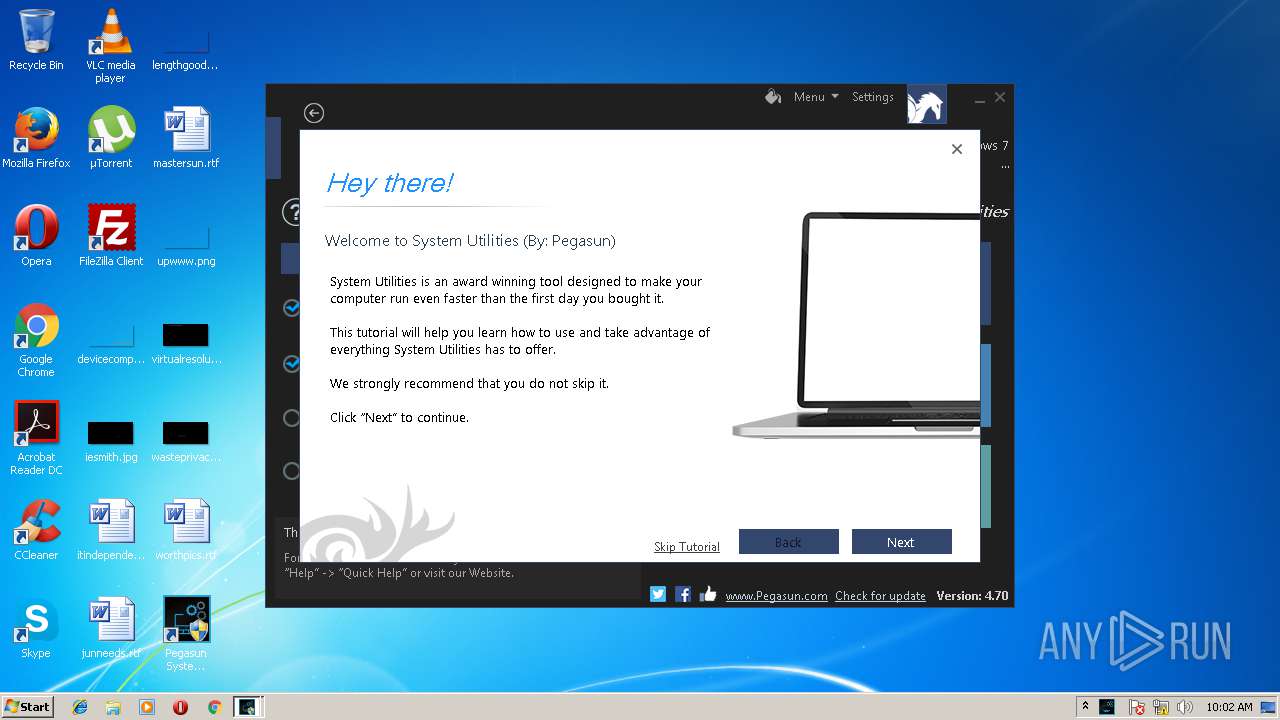
Task: Select the Skype desktop shortcut
Action: pos(36,628)
